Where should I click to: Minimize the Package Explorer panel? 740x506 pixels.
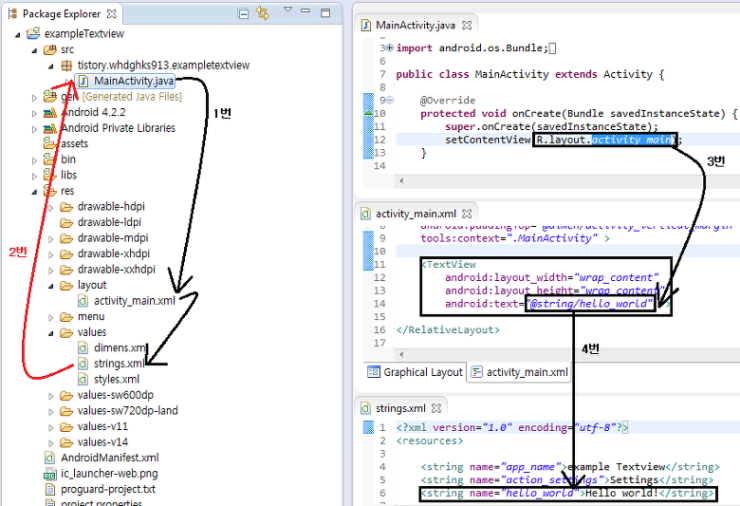306,10
